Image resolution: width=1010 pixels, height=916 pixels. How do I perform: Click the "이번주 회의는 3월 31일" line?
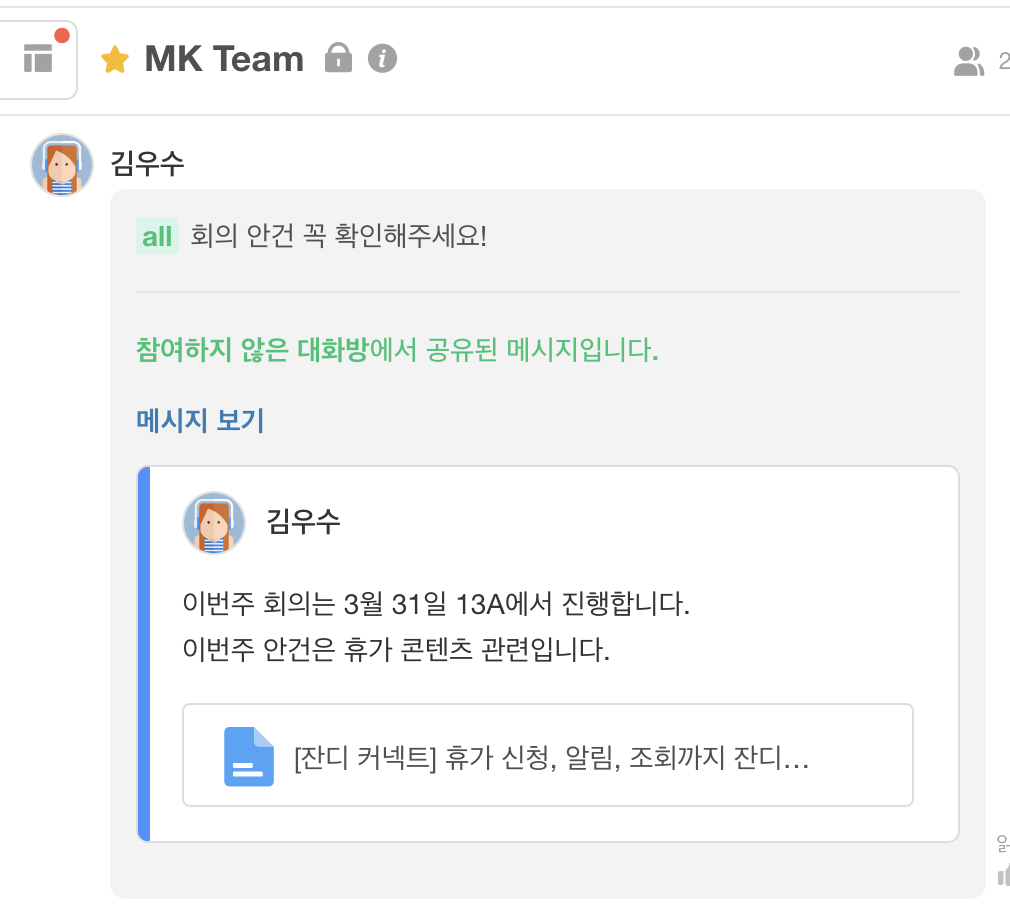tap(436, 605)
